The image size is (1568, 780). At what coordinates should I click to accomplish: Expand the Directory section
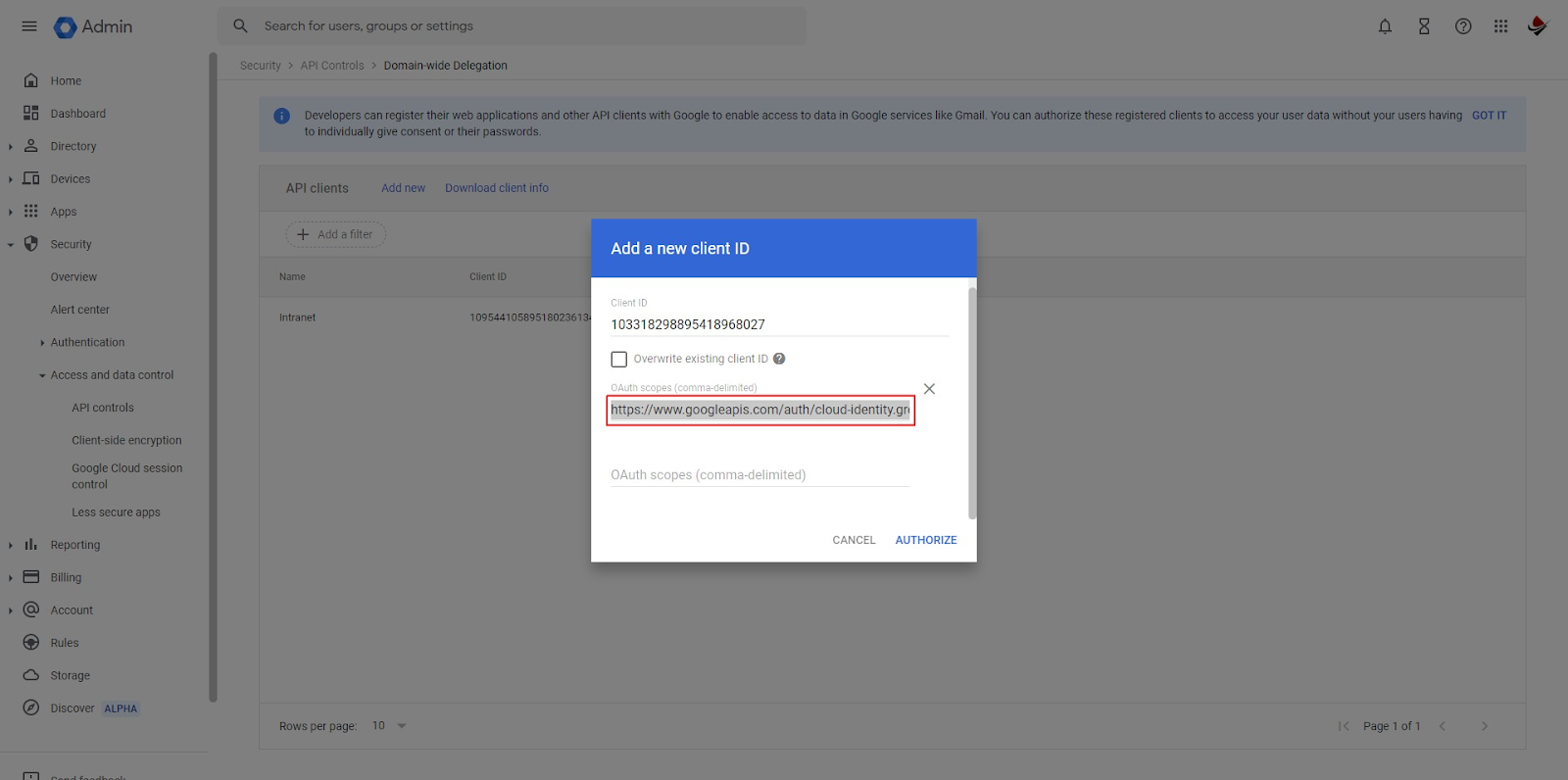[11, 147]
